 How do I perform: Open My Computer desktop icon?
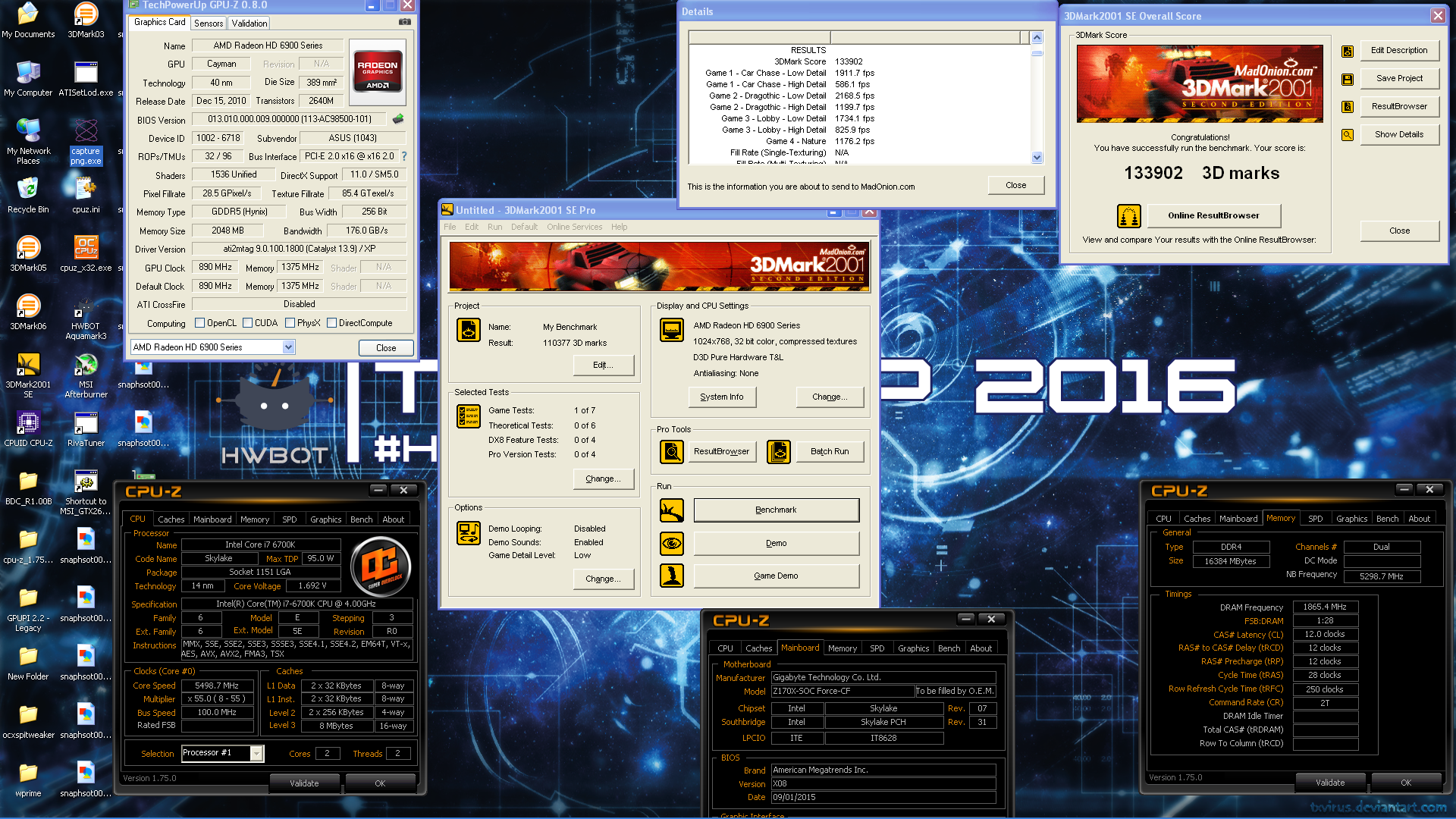28,79
